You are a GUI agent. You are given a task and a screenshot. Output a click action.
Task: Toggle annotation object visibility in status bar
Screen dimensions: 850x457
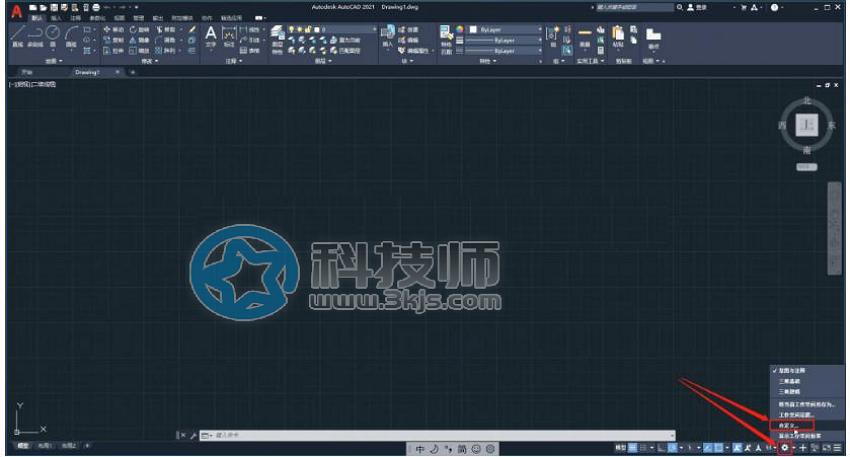737,448
